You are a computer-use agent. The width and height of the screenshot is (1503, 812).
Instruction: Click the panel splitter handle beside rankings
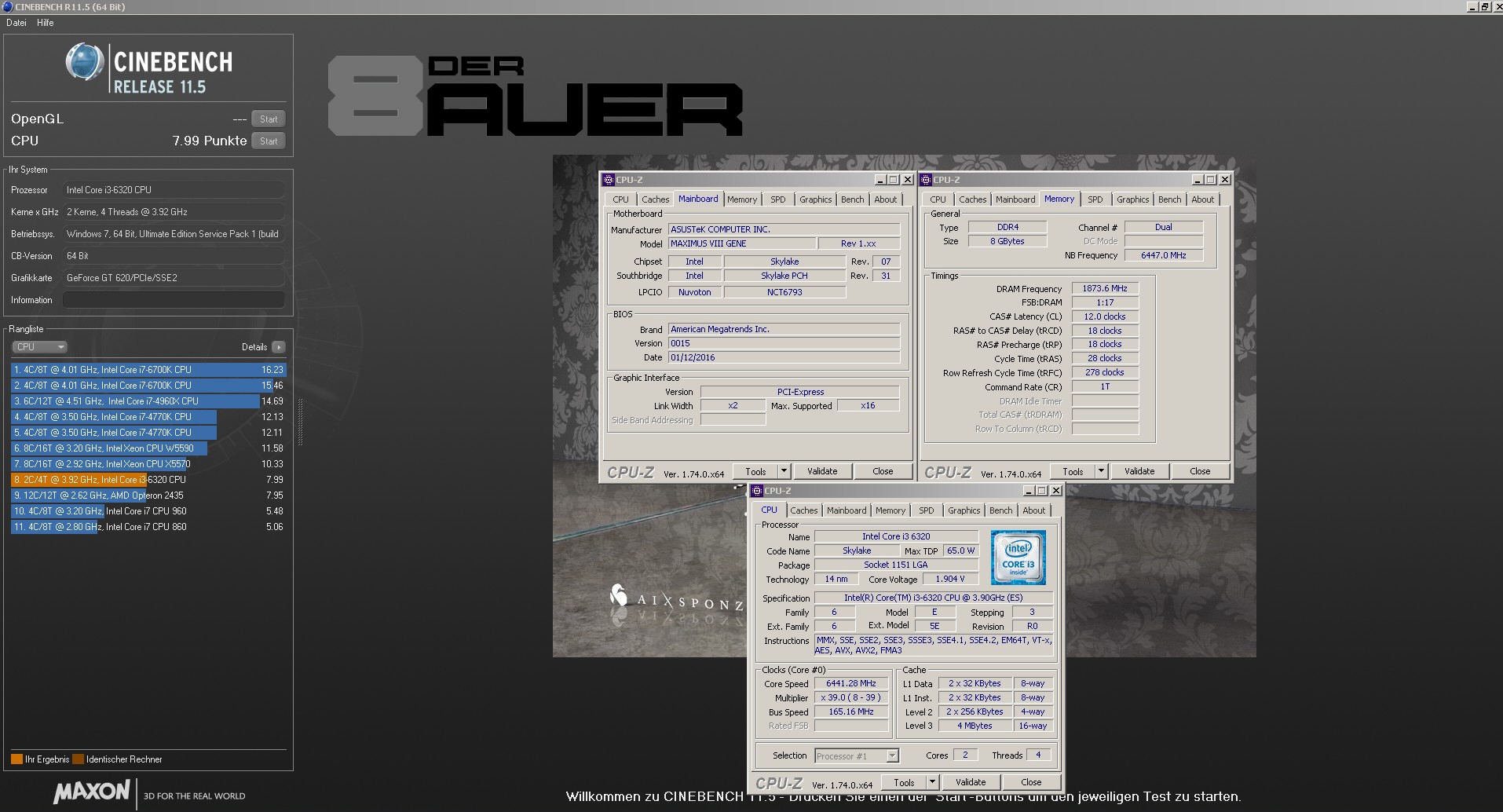point(300,422)
